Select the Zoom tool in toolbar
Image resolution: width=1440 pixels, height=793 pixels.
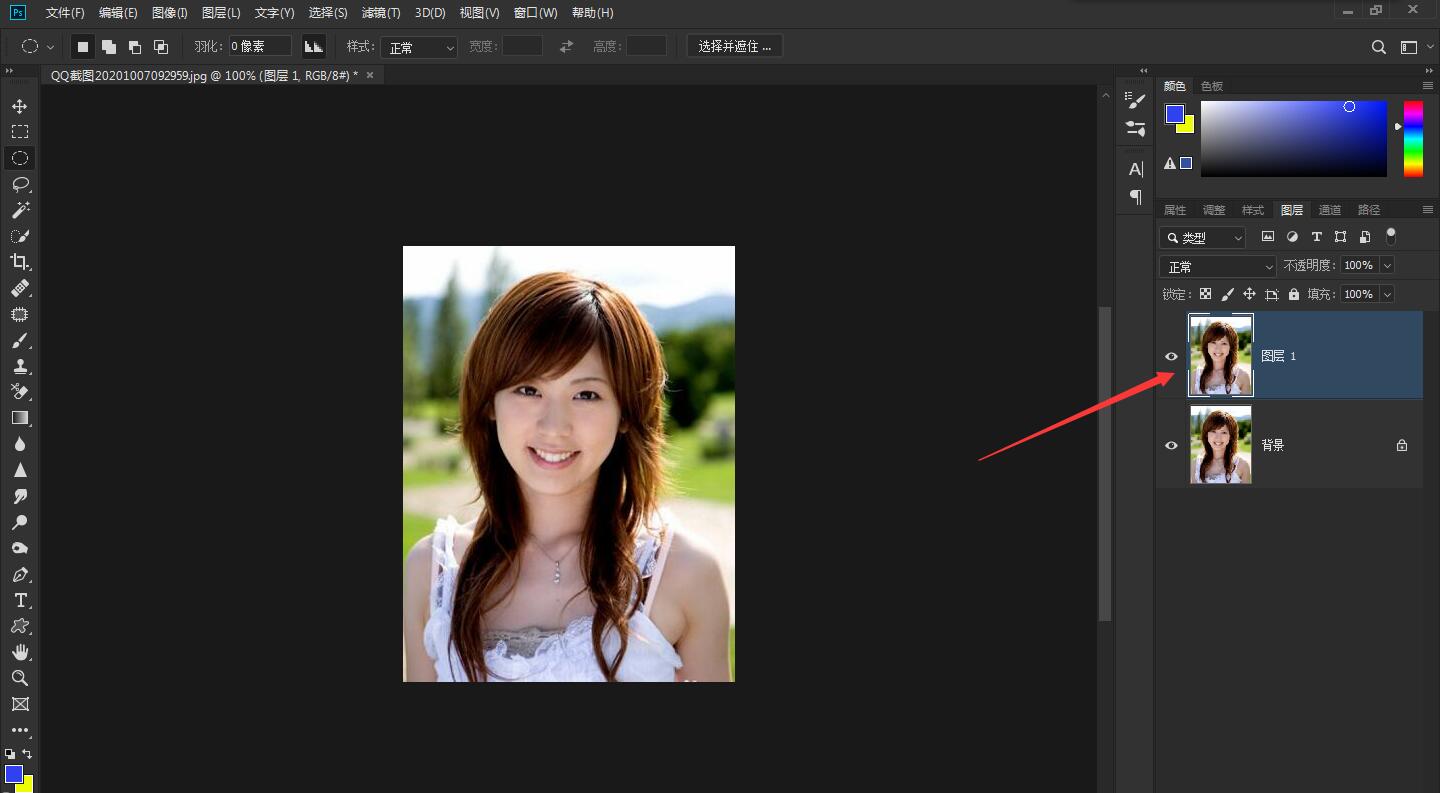click(x=20, y=678)
